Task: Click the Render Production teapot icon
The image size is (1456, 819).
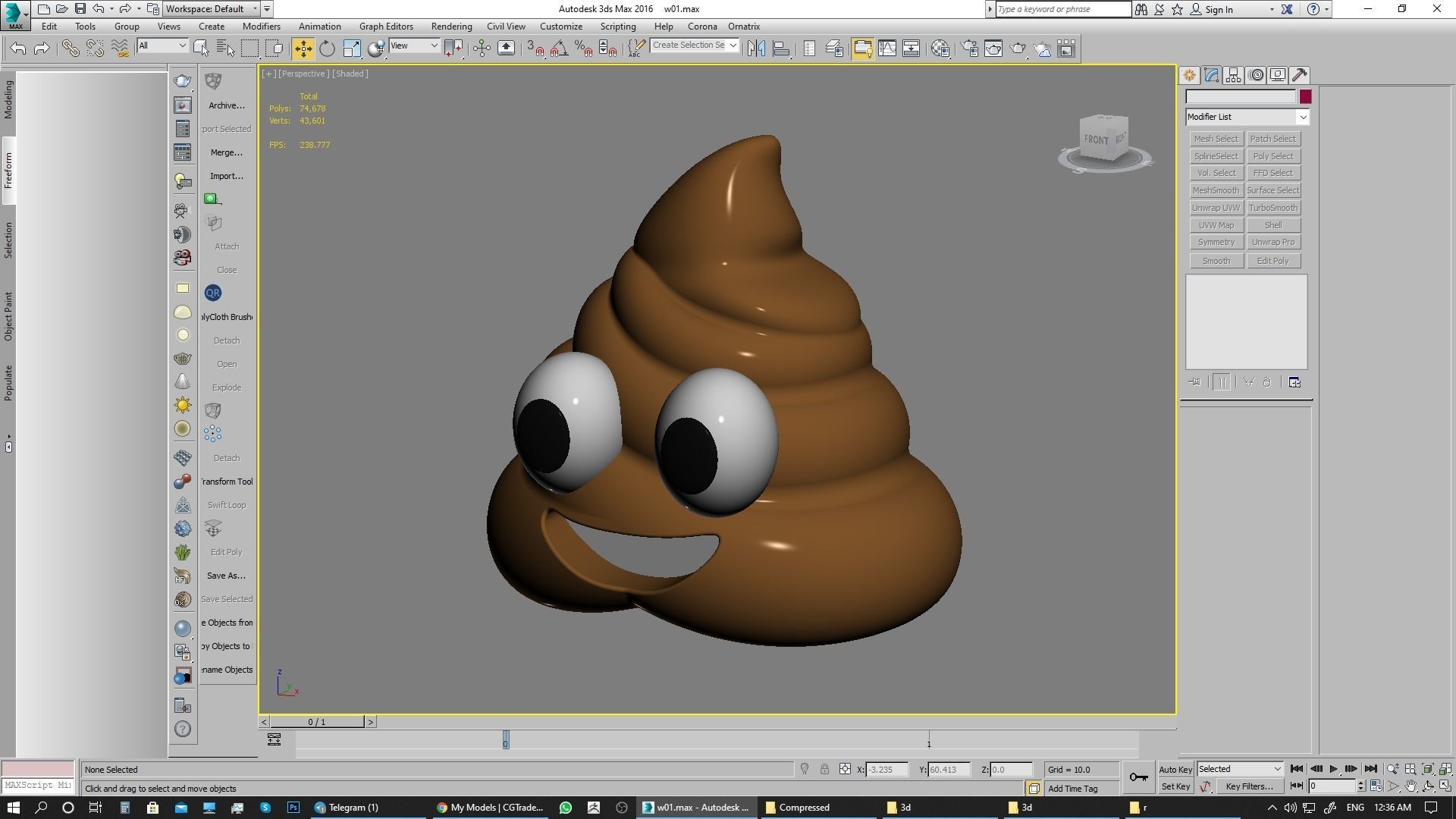Action: click(x=1018, y=49)
